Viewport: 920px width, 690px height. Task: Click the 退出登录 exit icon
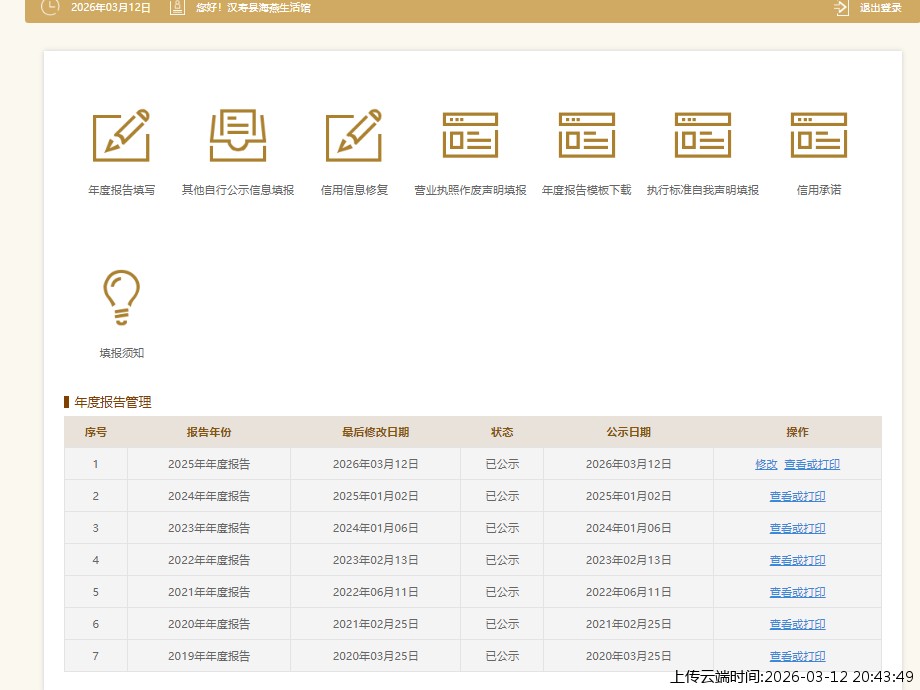pyautogui.click(x=841, y=8)
